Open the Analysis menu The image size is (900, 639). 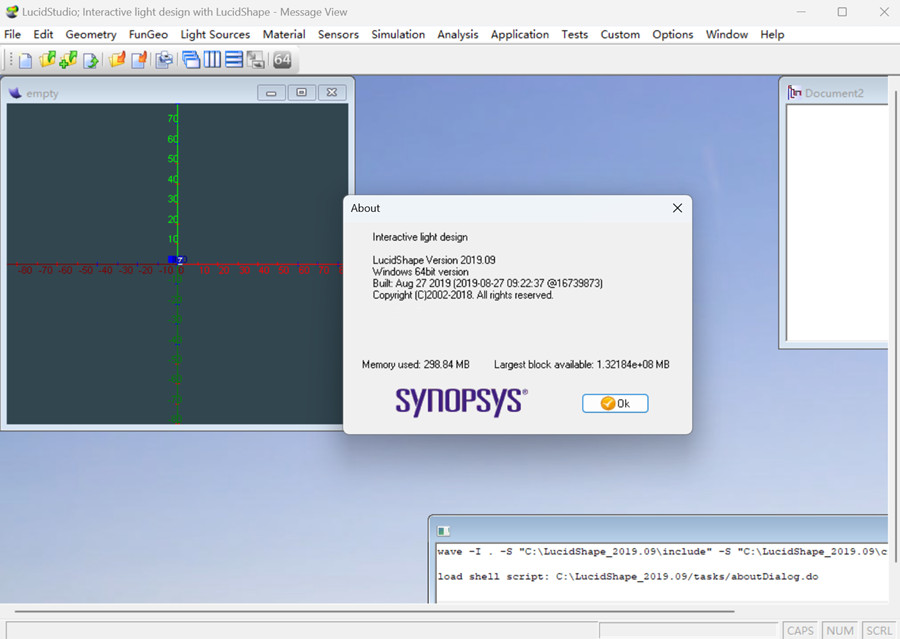(x=457, y=34)
